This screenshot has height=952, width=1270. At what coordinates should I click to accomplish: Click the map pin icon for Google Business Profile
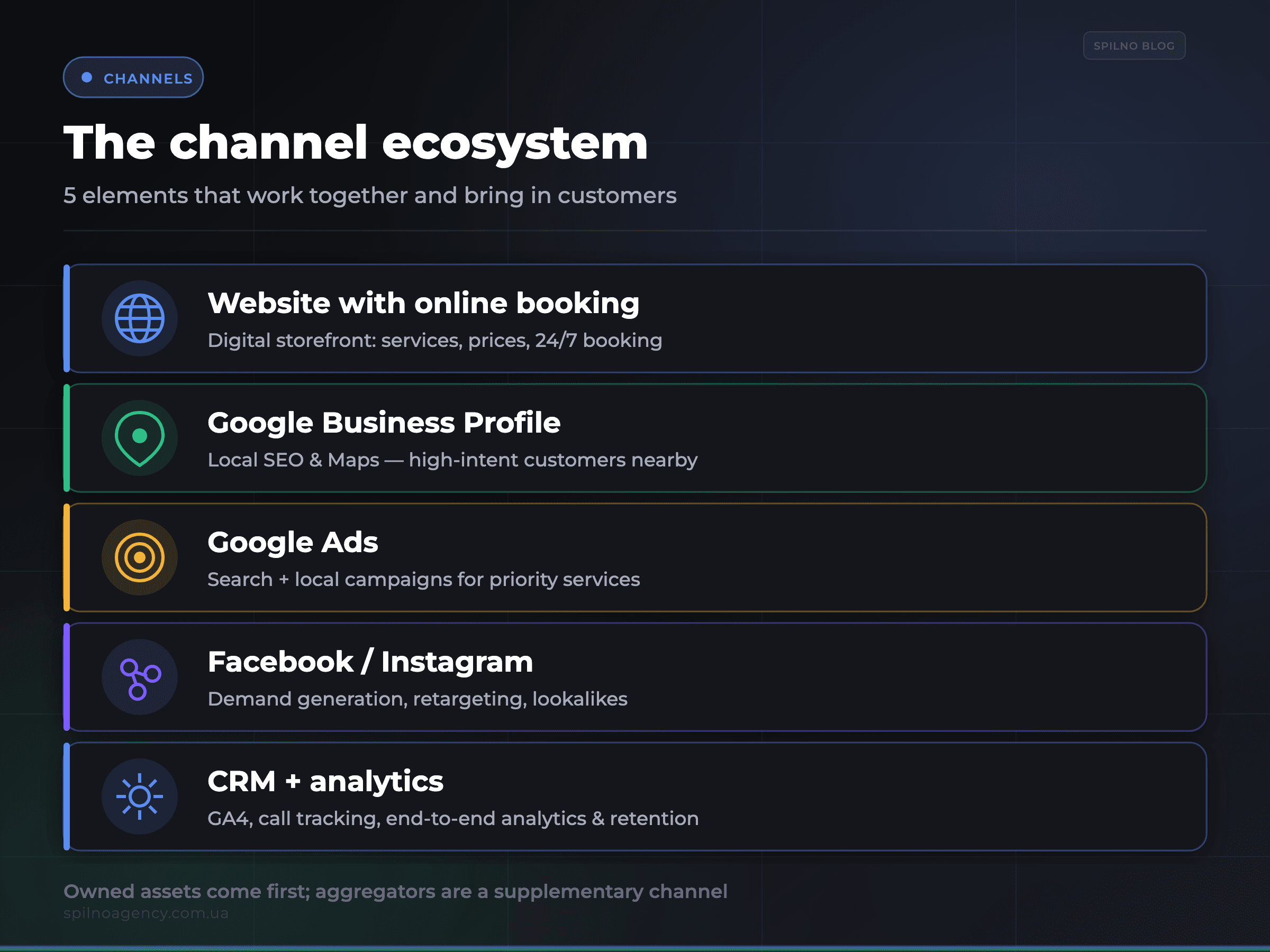(x=140, y=438)
